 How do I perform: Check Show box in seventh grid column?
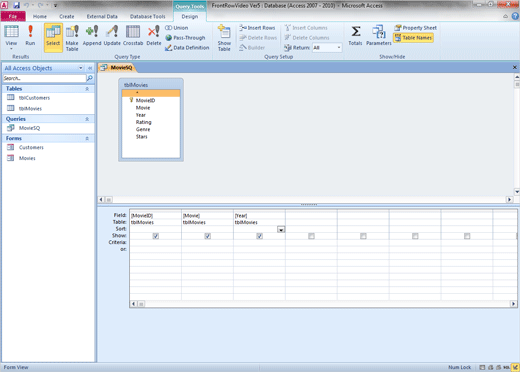467,236
